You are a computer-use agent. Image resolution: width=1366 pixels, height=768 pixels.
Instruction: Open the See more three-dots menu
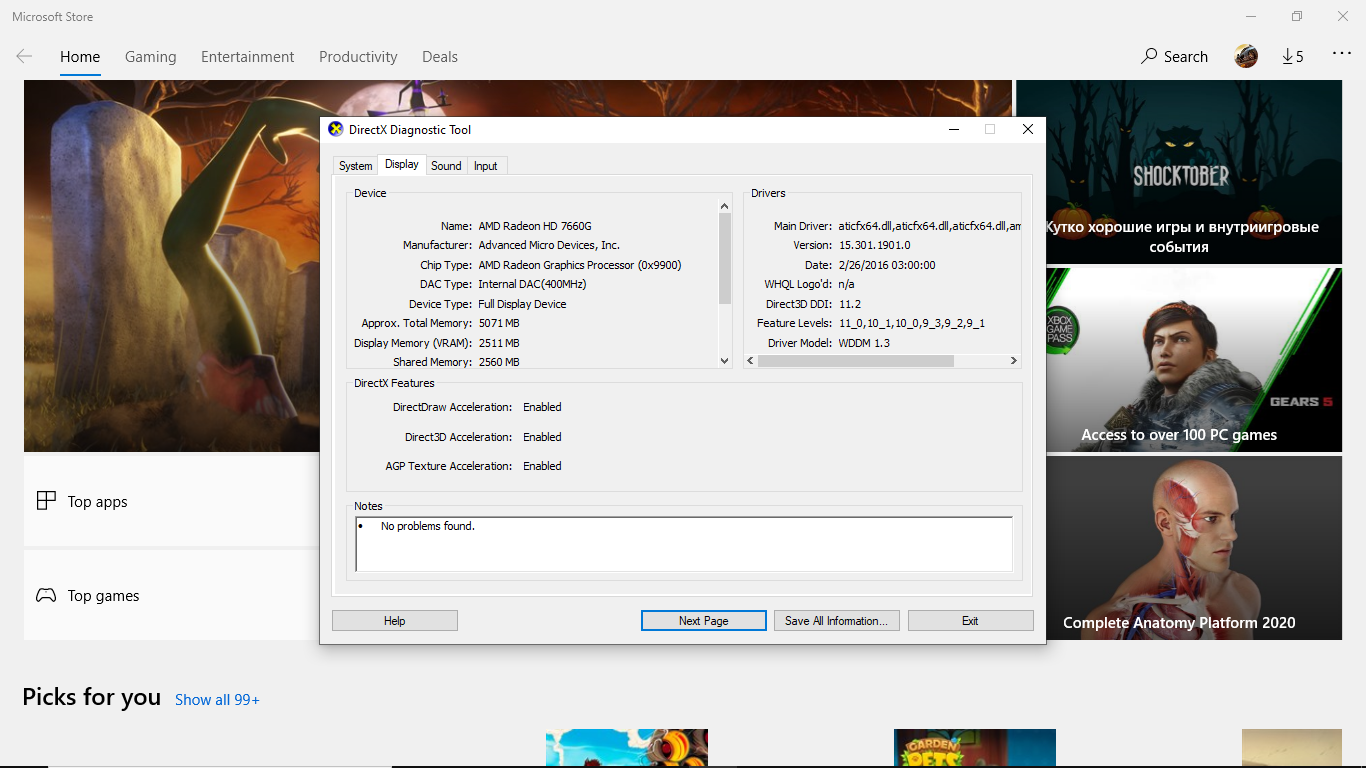(1342, 55)
